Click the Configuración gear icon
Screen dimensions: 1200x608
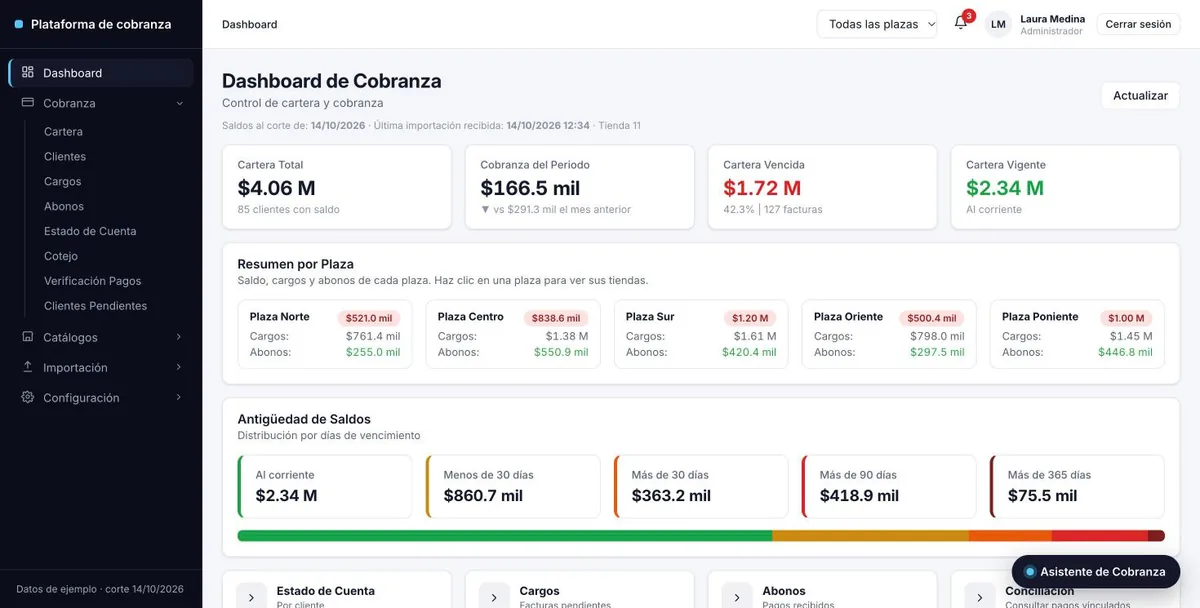[x=28, y=397]
